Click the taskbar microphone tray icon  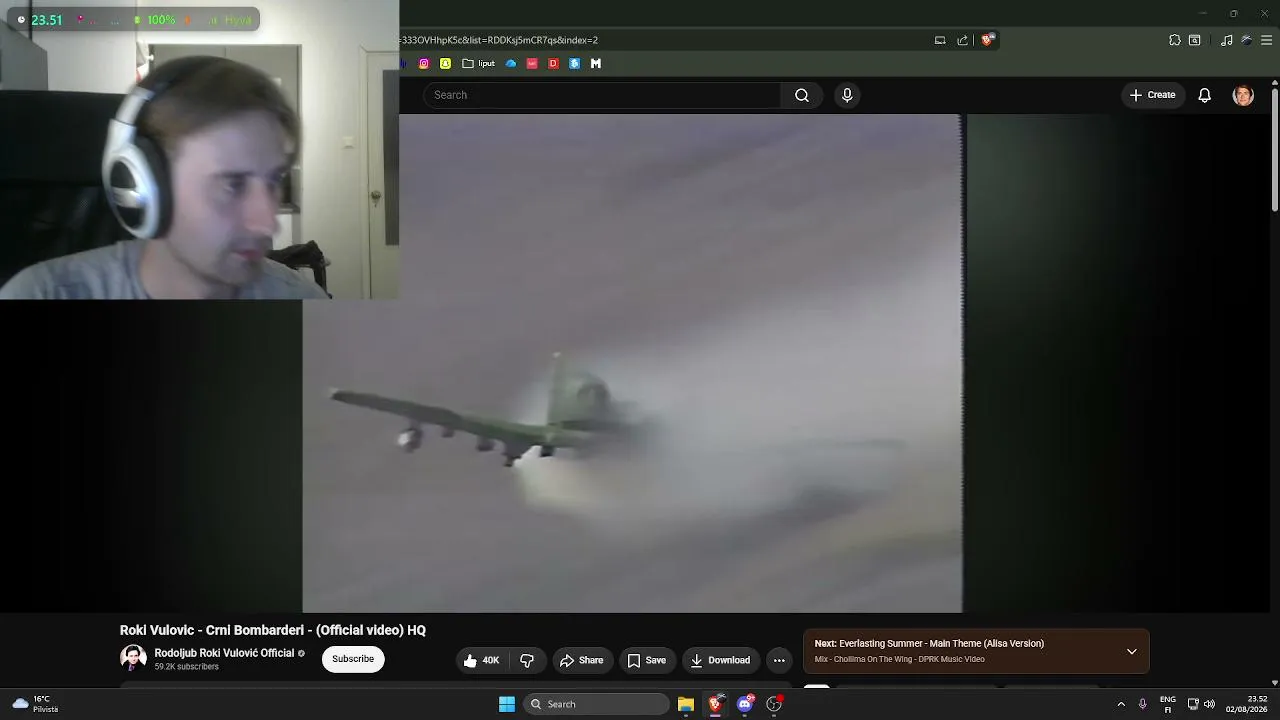click(x=1143, y=704)
